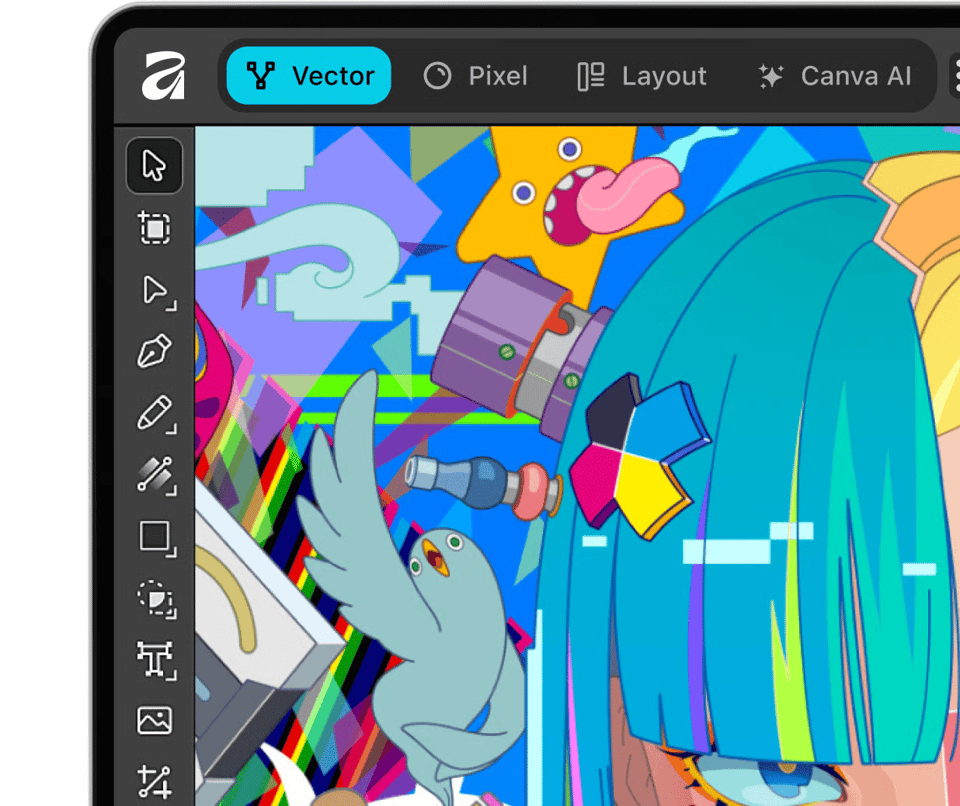Viewport: 960px width, 806px height.
Task: Select the Shape Builder tool
Action: (154, 597)
